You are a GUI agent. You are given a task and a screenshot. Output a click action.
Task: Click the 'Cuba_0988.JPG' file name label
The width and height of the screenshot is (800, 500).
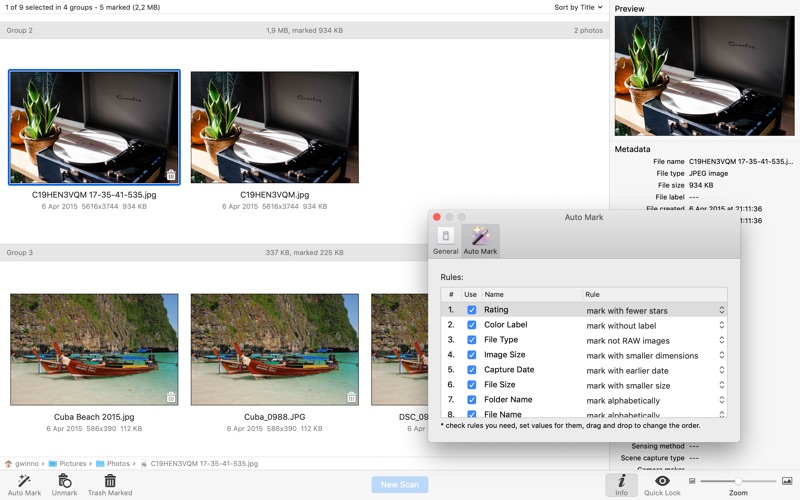pos(274,417)
